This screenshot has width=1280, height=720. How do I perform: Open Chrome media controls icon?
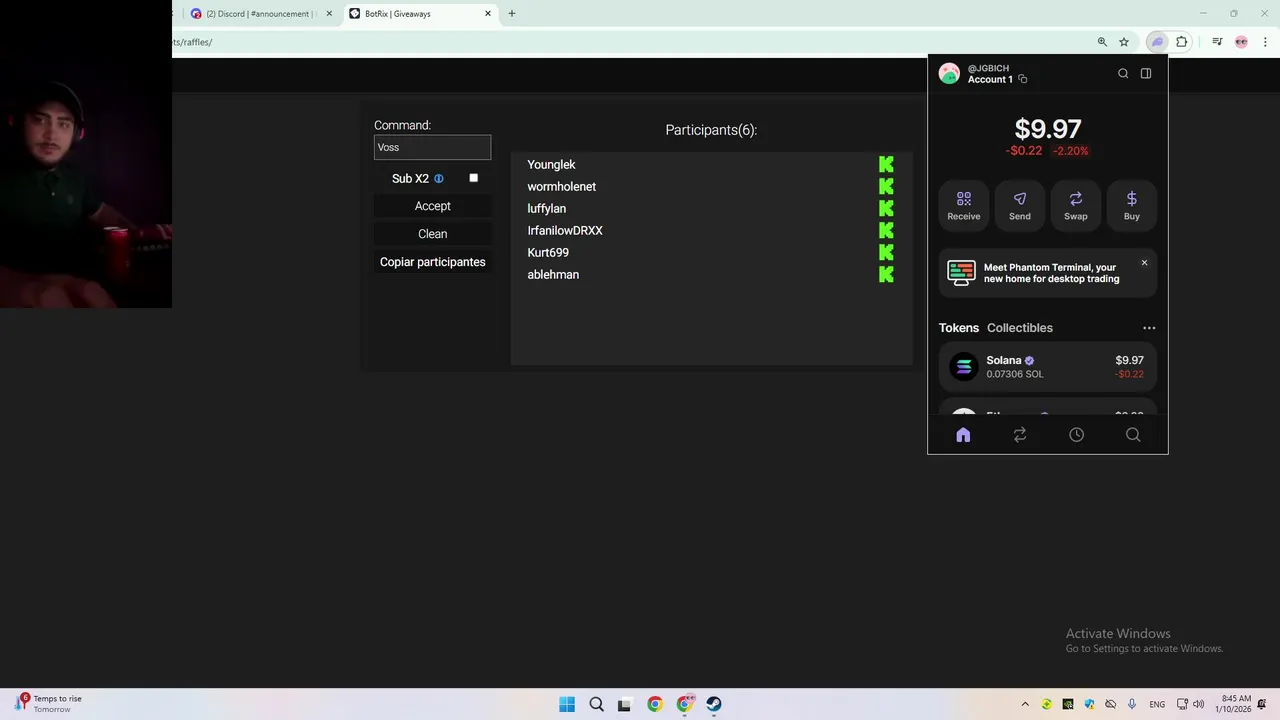(1217, 42)
